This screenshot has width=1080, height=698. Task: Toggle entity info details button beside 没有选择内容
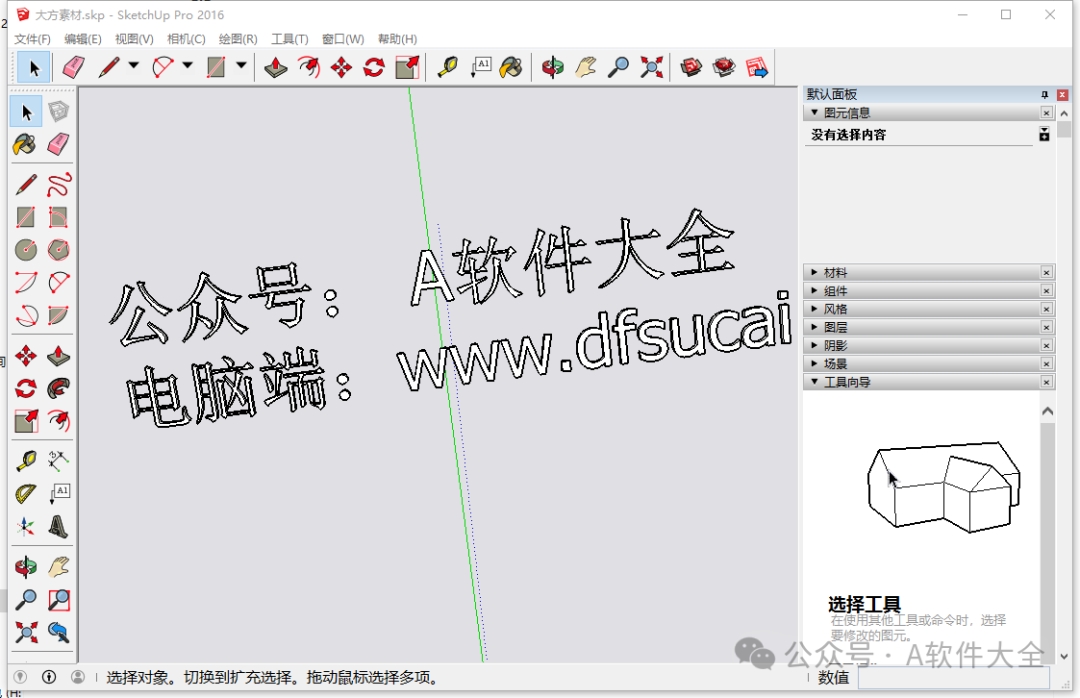[1044, 134]
